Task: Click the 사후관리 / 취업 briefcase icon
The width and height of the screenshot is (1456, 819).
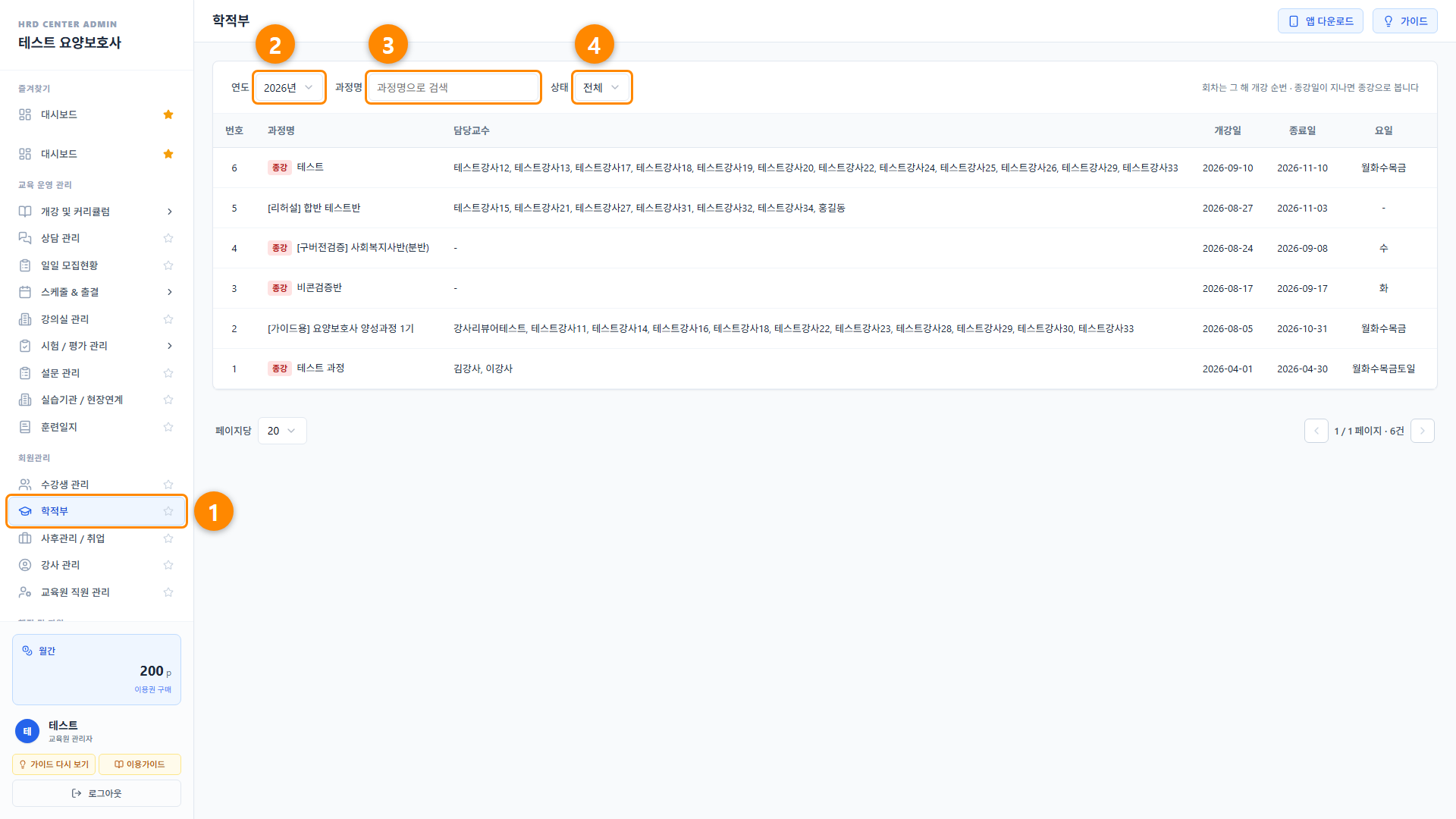Action: tap(25, 538)
